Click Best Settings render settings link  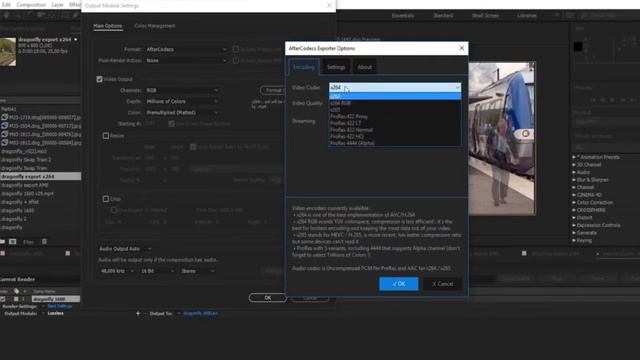coord(60,306)
